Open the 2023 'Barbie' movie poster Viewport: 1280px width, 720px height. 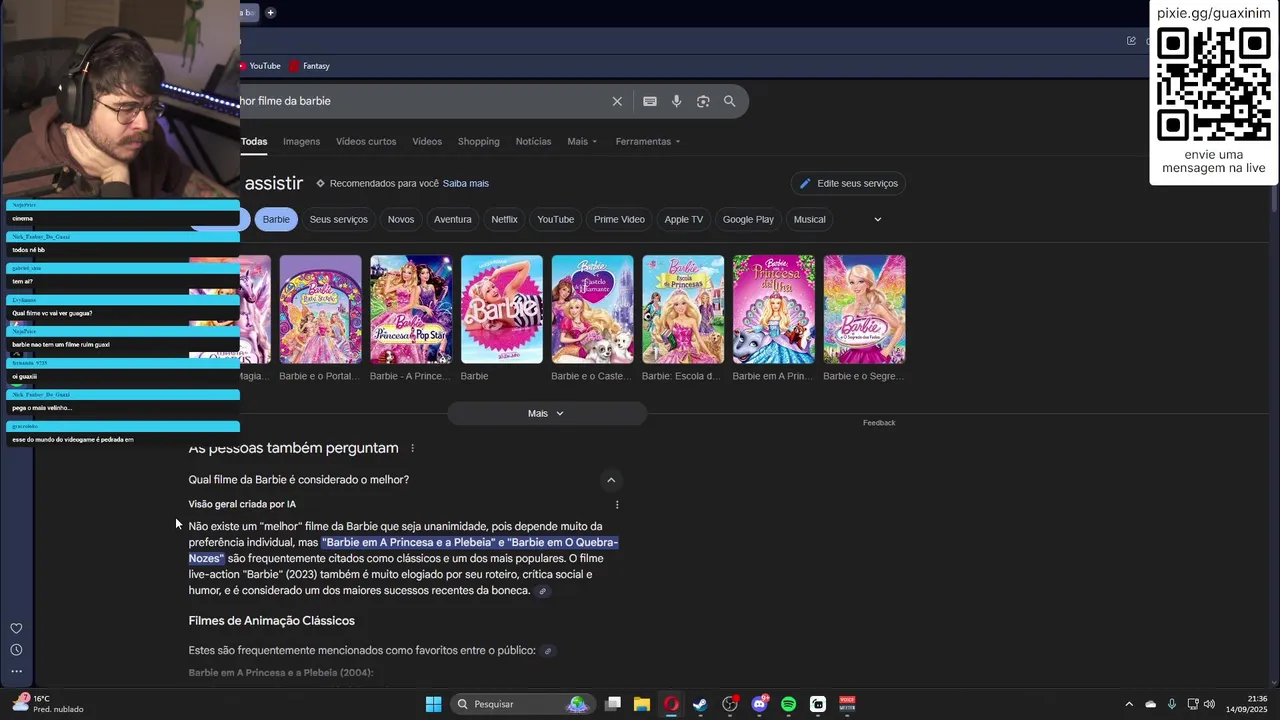click(502, 310)
